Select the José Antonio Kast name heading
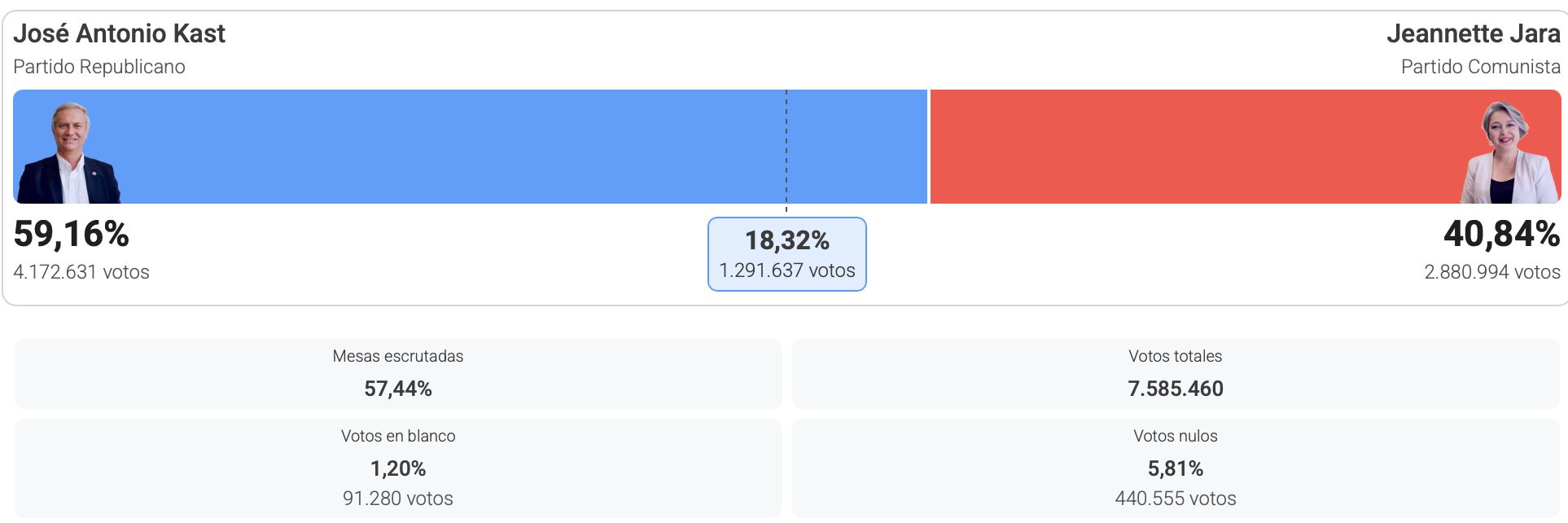The width and height of the screenshot is (1568, 523). [119, 33]
